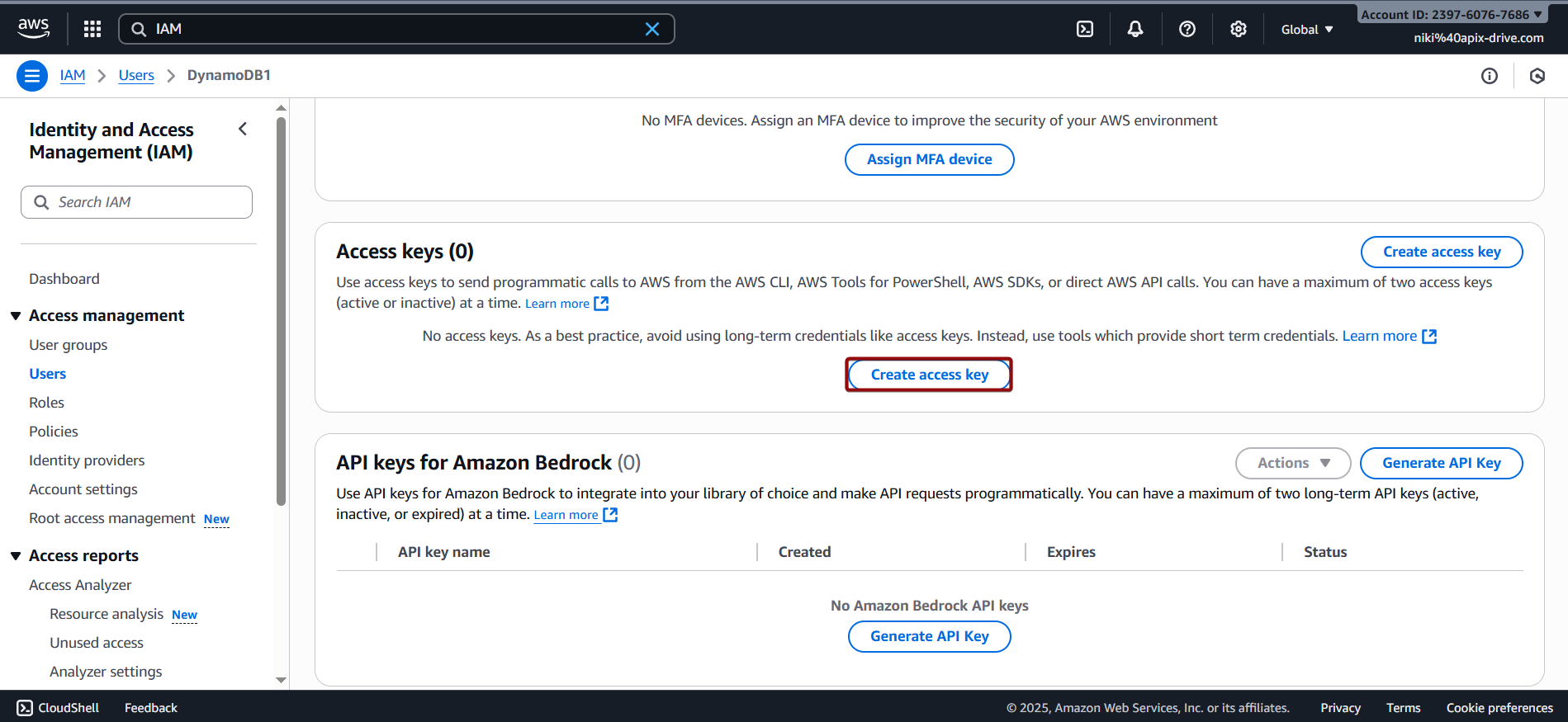Open the Global region dropdown
The height and width of the screenshot is (722, 1568).
click(x=1306, y=29)
